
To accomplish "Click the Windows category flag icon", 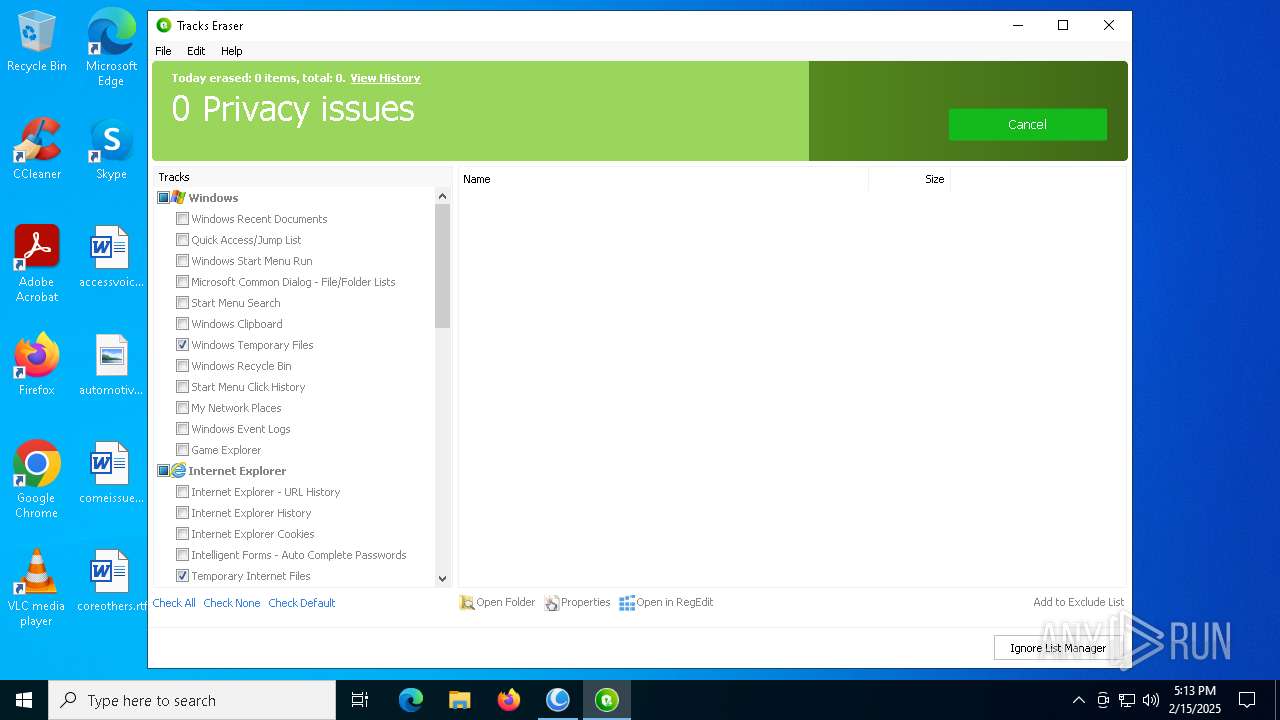I will (x=178, y=198).
